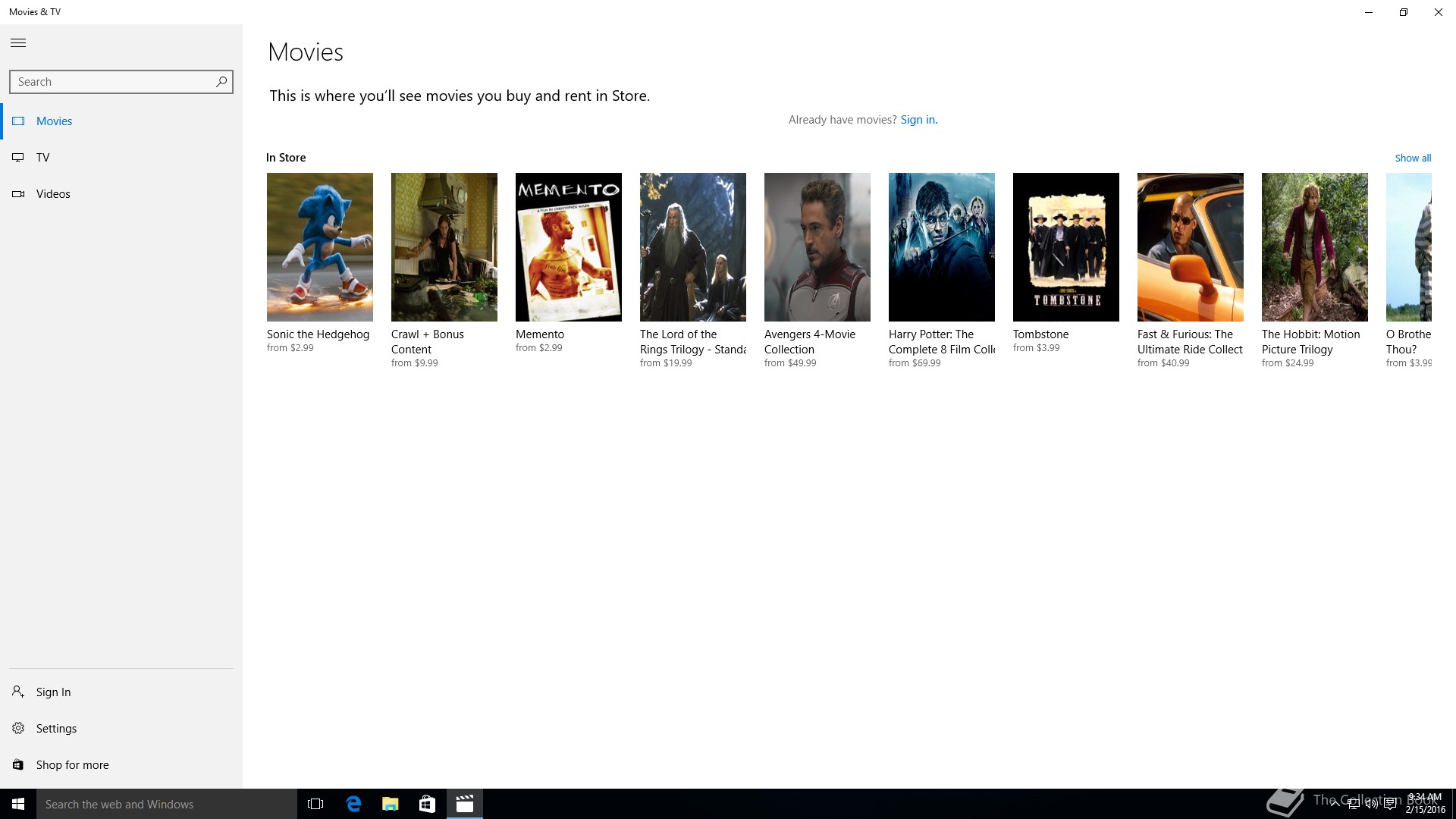Click the "from $19.99" price

point(666,363)
